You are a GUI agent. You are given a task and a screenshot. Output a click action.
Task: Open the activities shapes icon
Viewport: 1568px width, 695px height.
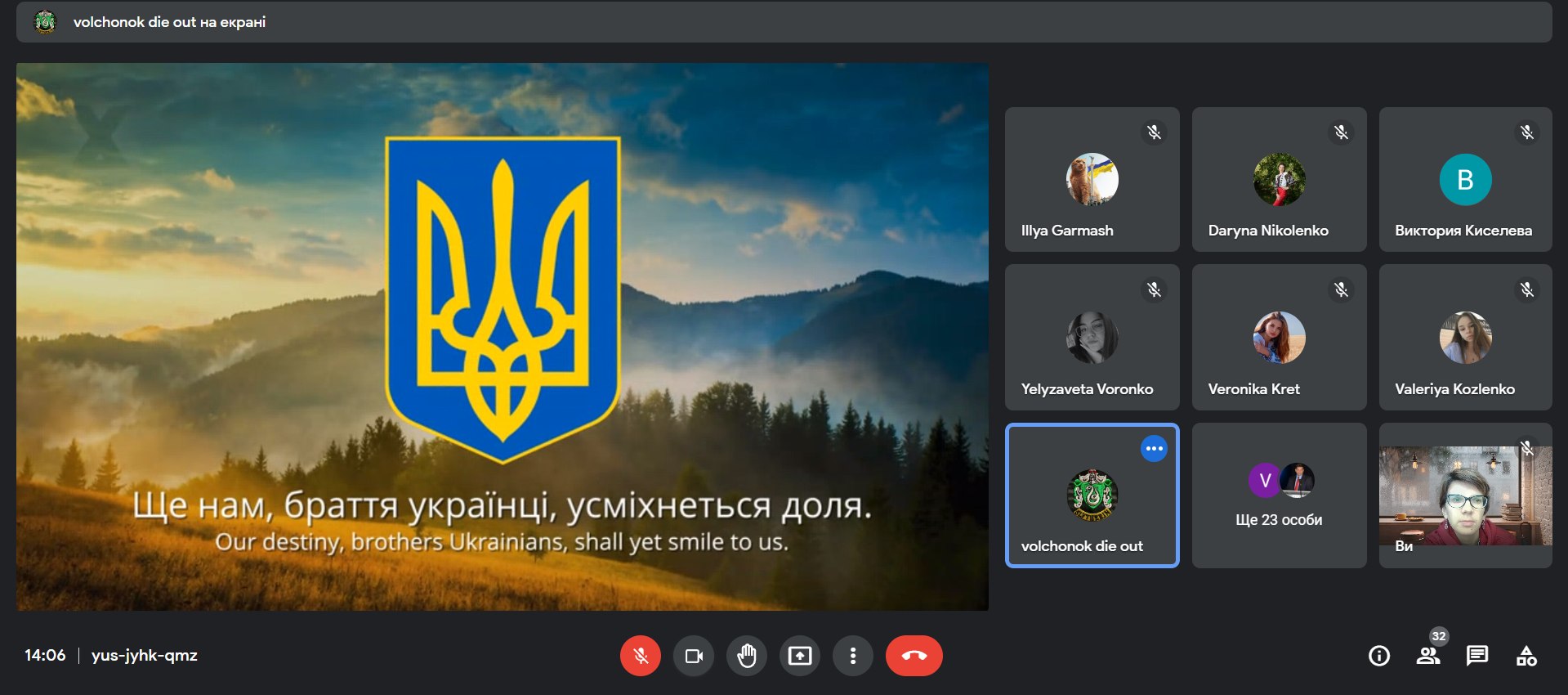point(1526,656)
